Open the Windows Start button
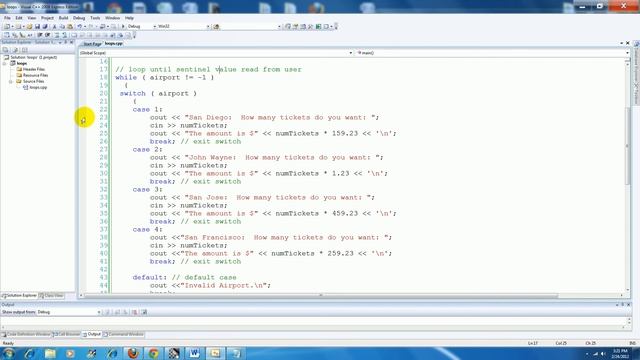The height and width of the screenshot is (360, 640). pyautogui.click(x=8, y=353)
